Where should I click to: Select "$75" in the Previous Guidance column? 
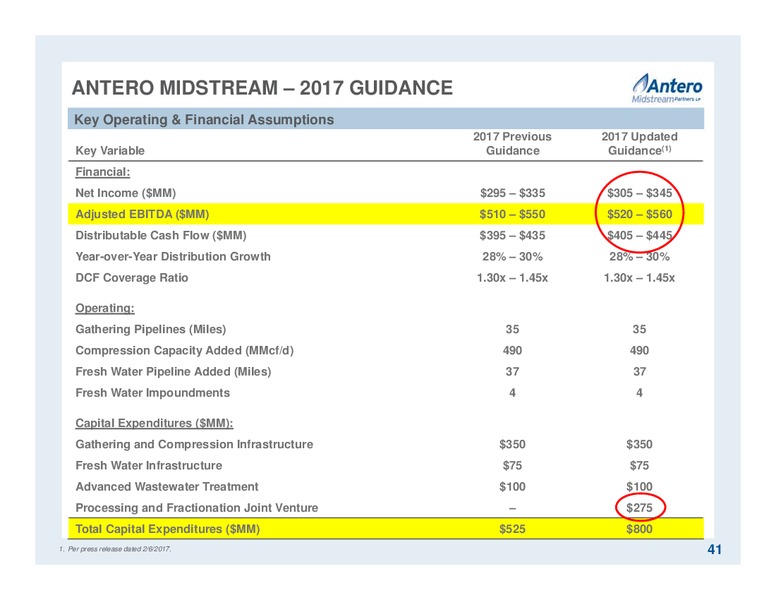point(512,465)
